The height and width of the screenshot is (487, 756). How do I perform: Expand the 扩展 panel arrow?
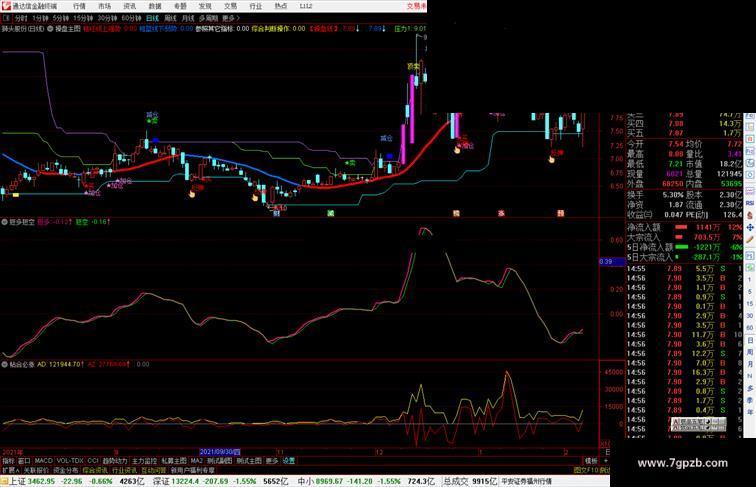pyautogui.click(x=10, y=470)
